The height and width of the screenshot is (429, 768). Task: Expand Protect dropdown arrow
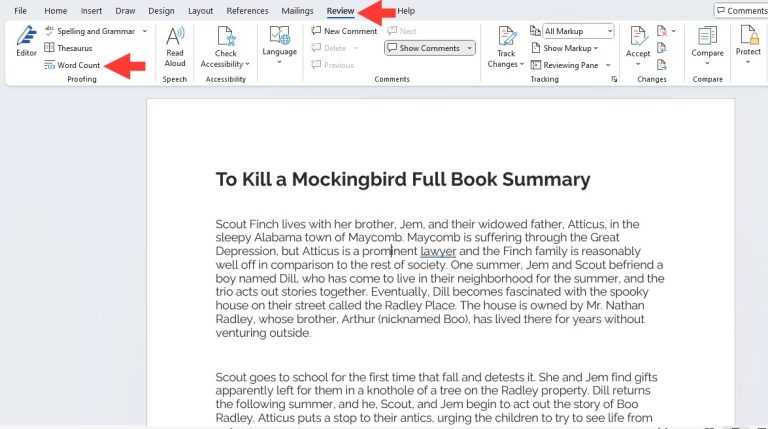coord(748,62)
